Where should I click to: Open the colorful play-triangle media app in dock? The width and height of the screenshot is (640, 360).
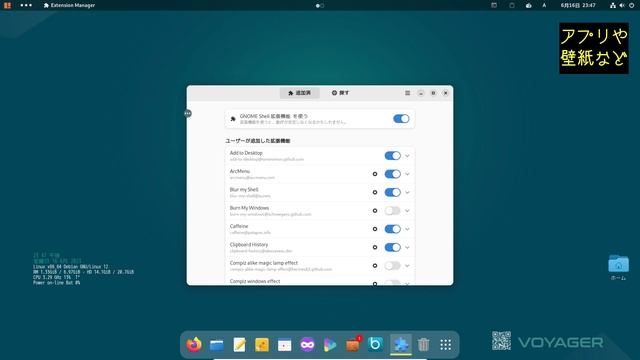[330, 345]
